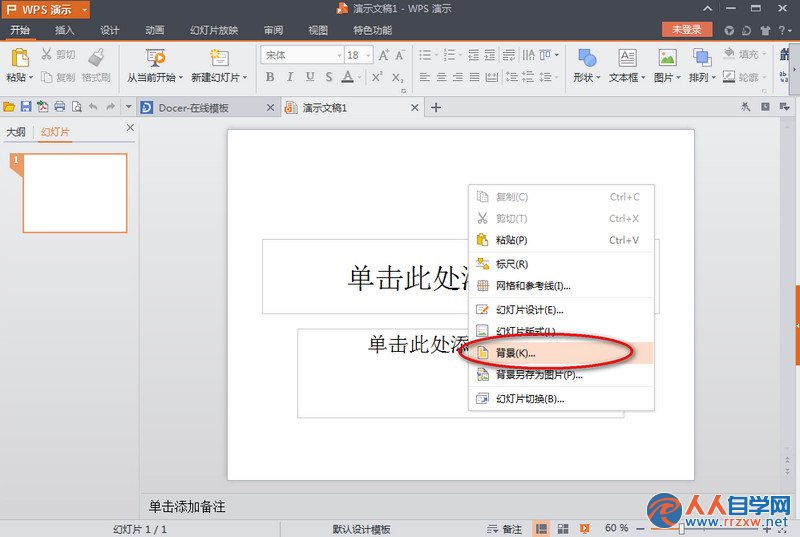The width and height of the screenshot is (800, 537).
Task: Decrease font size with smaller A
Action: [x=400, y=55]
